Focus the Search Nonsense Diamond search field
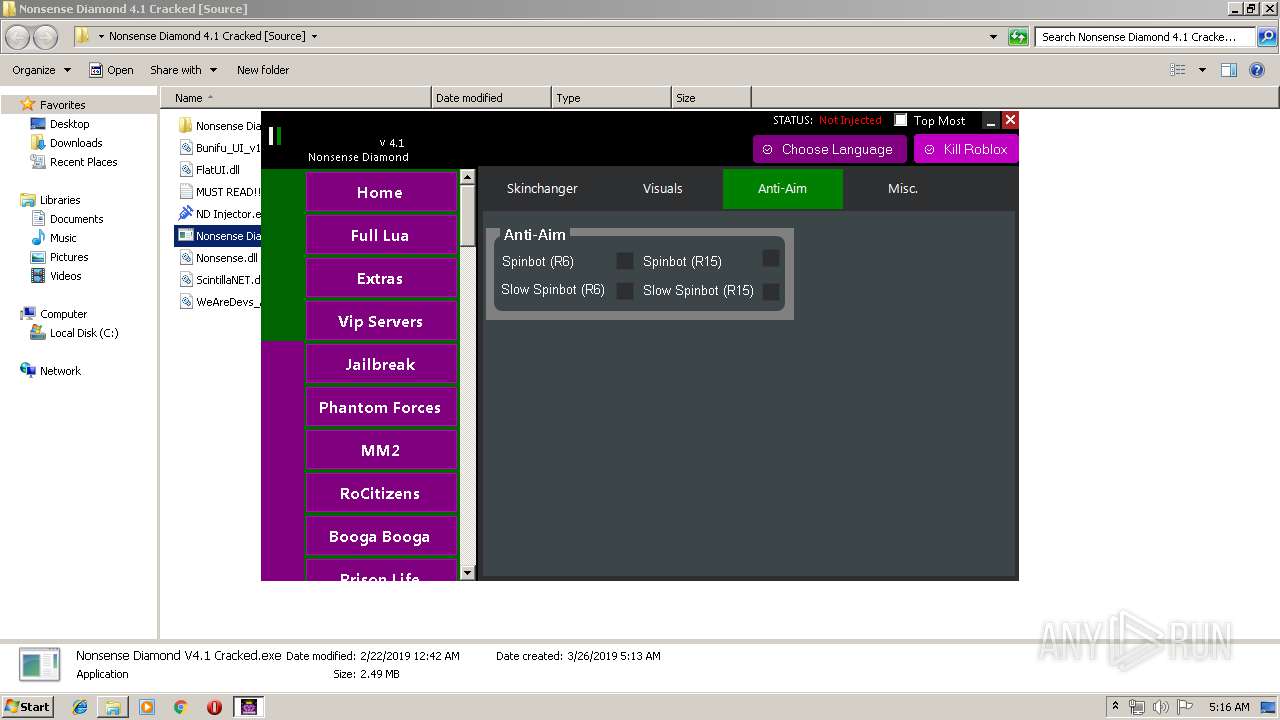Image resolution: width=1280 pixels, height=720 pixels. (1146, 37)
